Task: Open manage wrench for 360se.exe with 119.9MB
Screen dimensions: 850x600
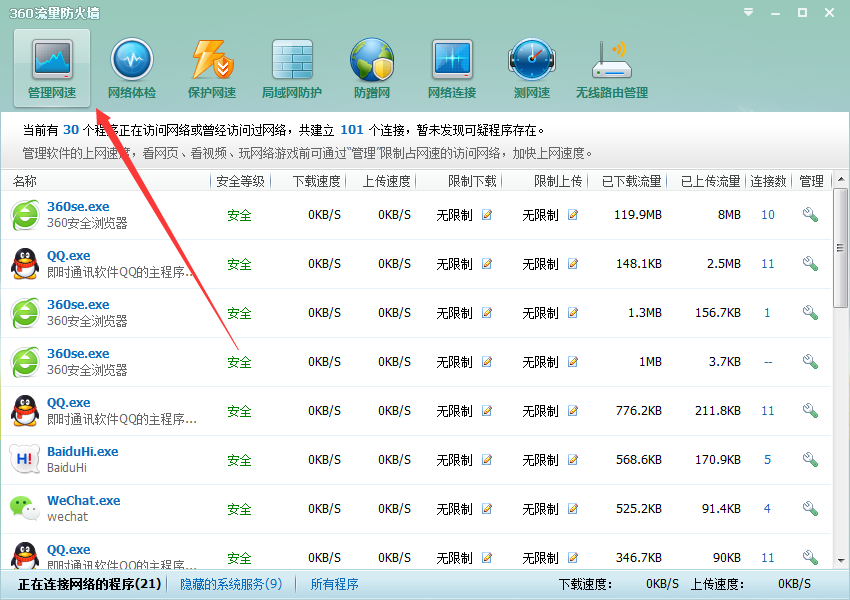Action: pyautogui.click(x=810, y=215)
